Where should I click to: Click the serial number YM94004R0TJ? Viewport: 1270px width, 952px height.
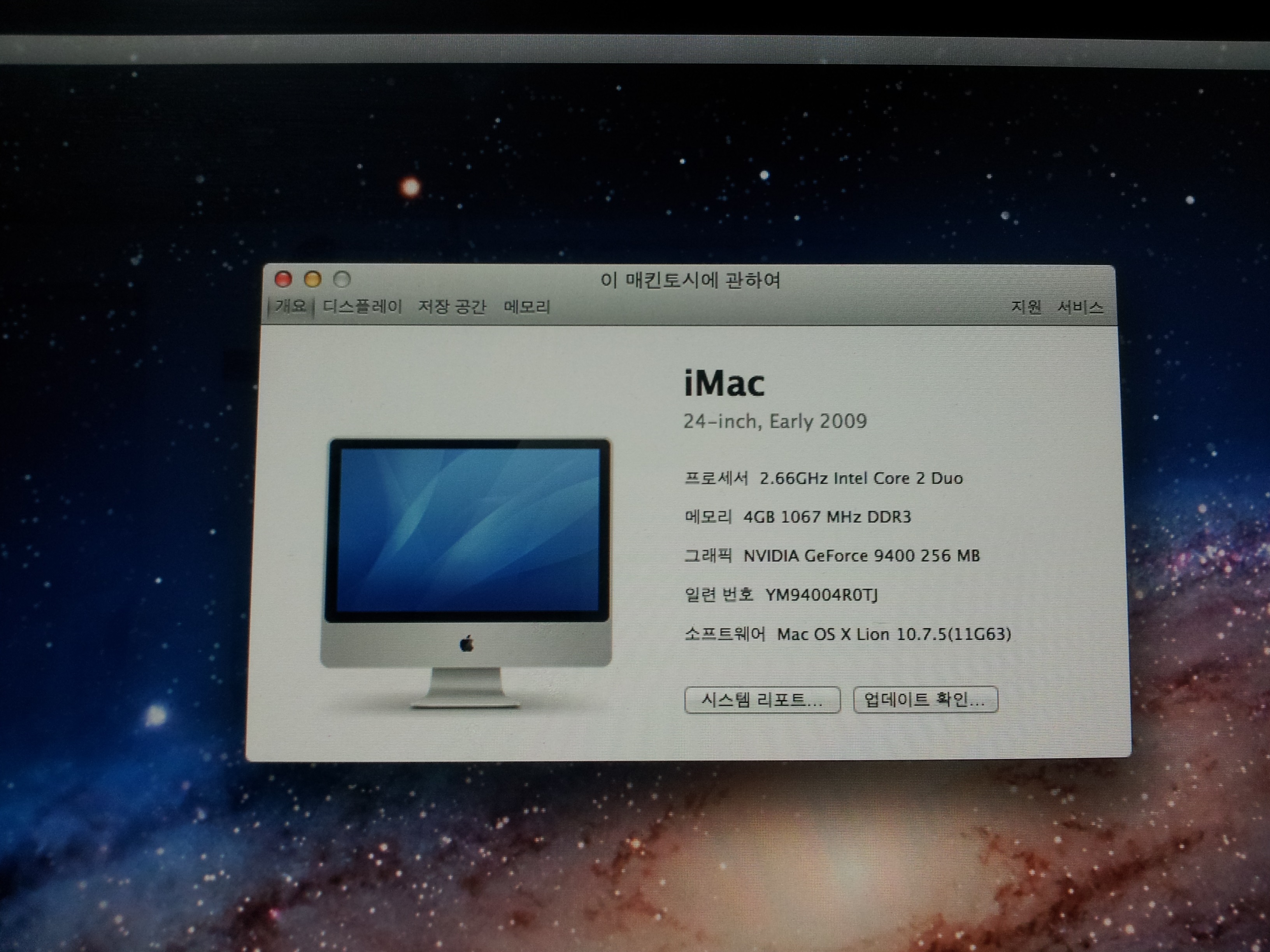tap(822, 595)
